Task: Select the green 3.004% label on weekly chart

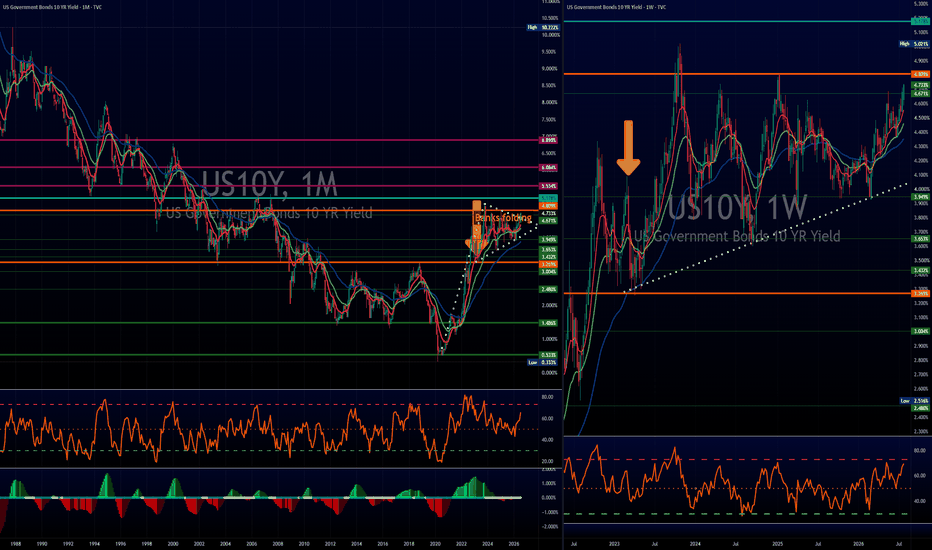Action: 921,331
